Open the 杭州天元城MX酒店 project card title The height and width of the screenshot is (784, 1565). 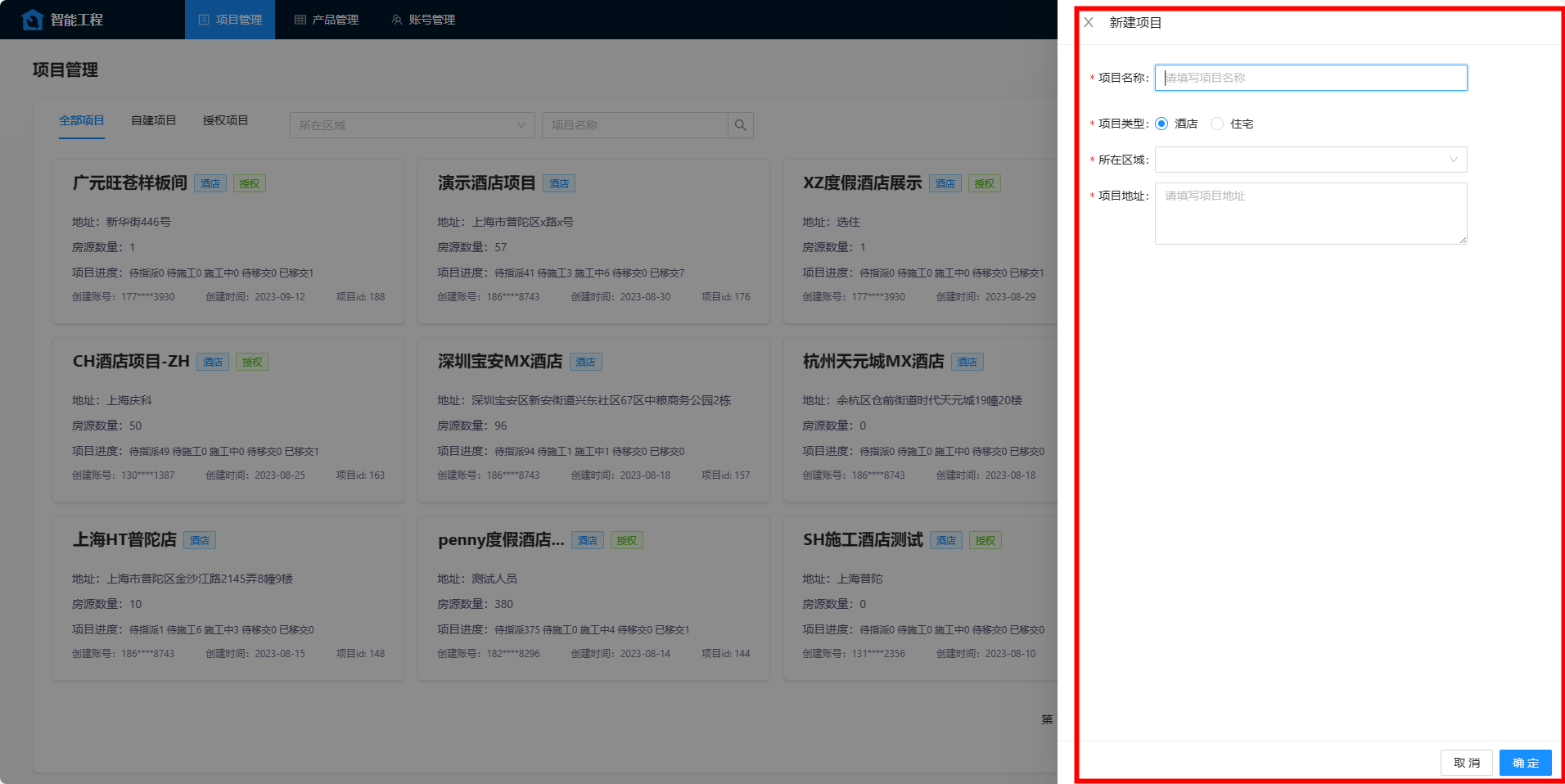point(873,362)
